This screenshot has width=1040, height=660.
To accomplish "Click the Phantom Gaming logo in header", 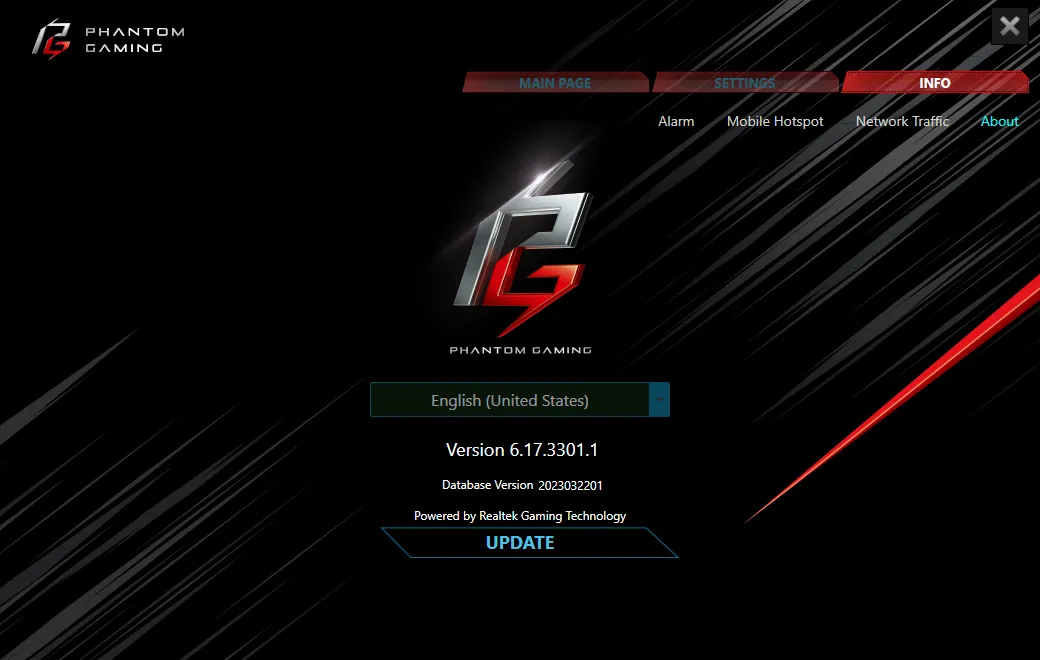I will [108, 39].
